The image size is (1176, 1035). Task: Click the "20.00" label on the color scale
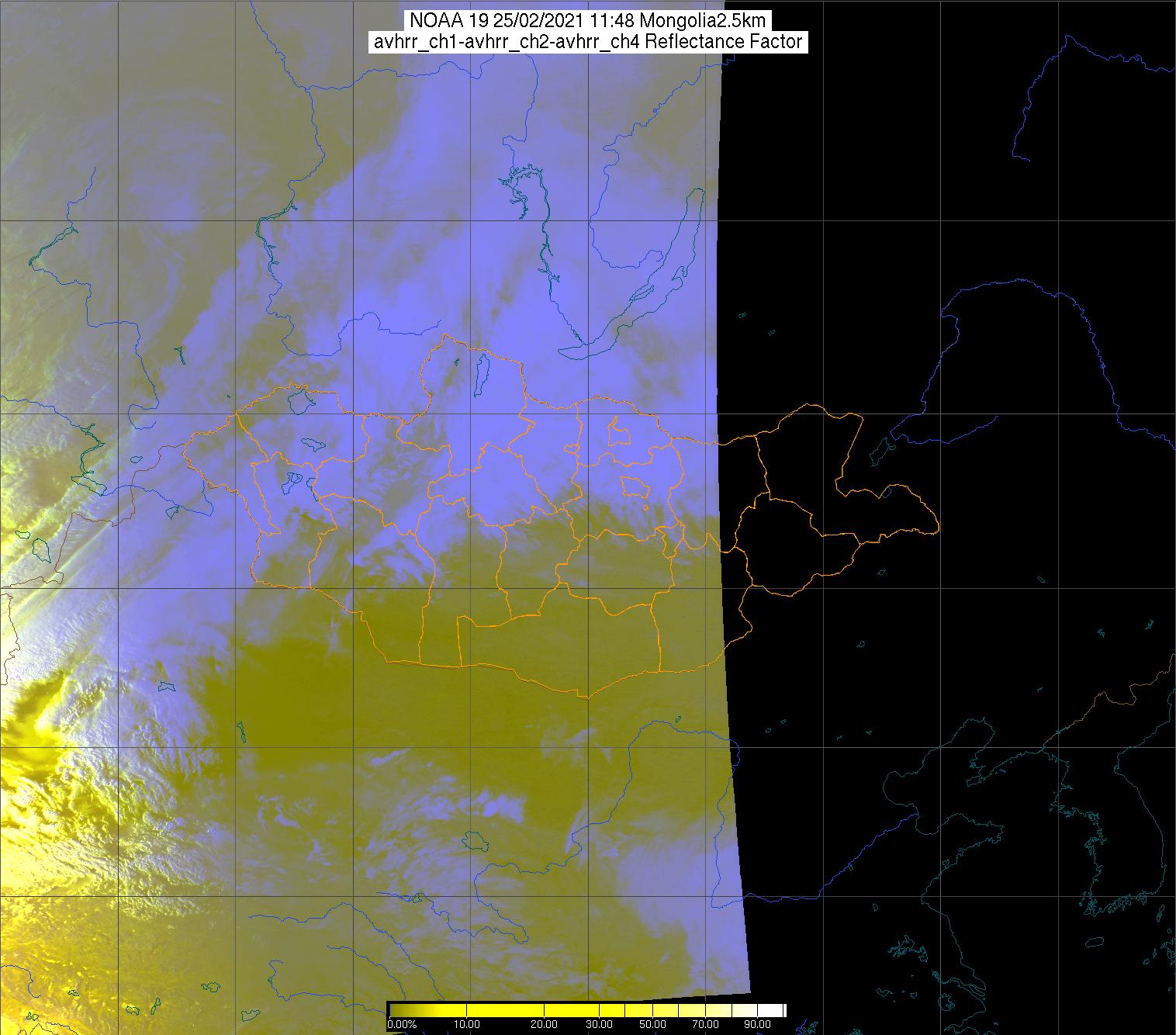tap(545, 1025)
